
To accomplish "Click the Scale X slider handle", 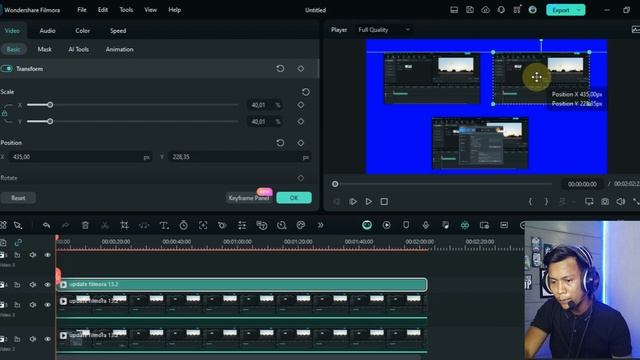I will (x=50, y=105).
